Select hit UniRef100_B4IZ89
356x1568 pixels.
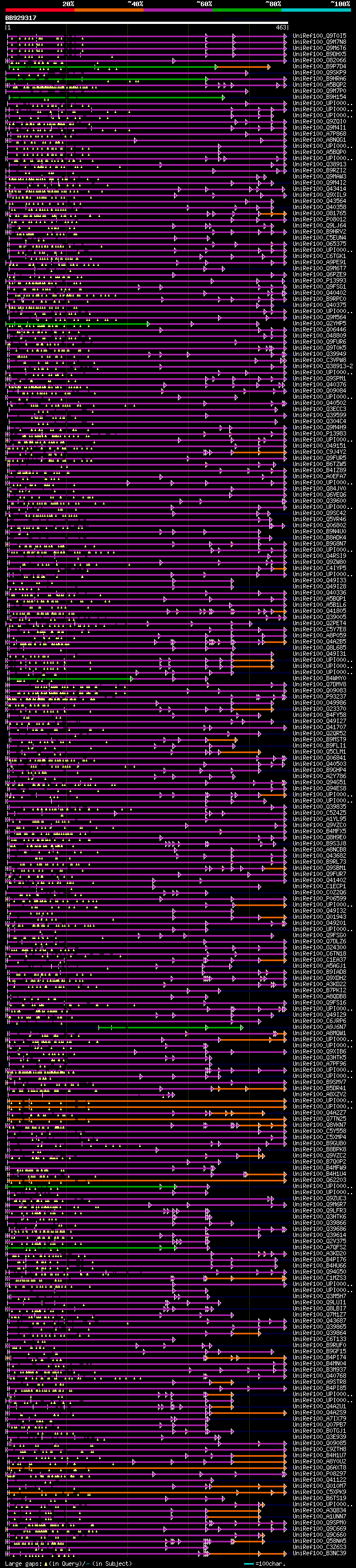(x=319, y=470)
